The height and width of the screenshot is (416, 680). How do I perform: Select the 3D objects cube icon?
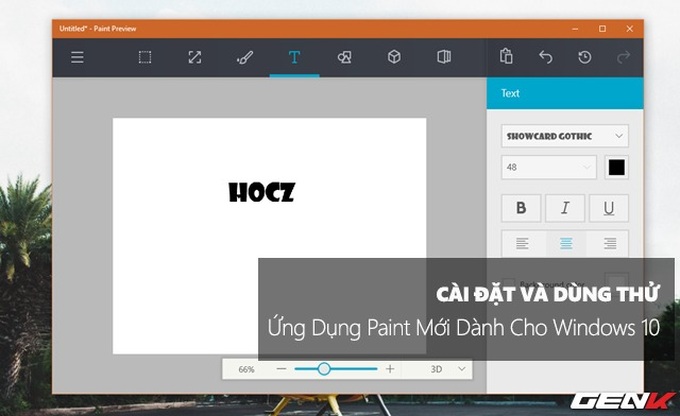(394, 57)
